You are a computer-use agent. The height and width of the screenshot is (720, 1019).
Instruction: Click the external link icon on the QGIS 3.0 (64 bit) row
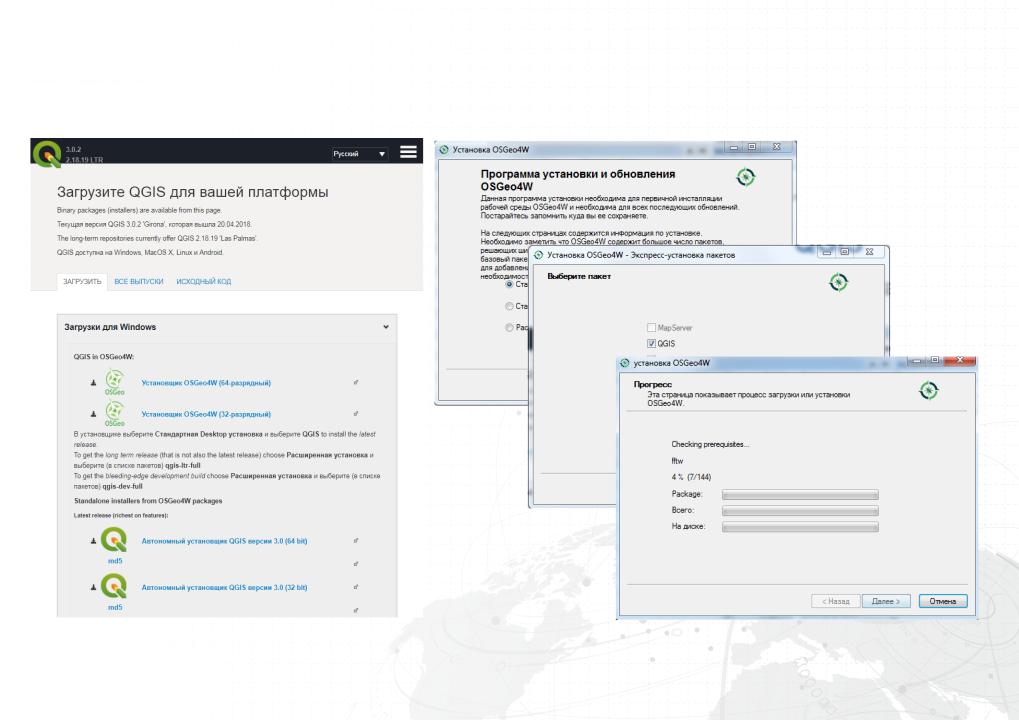(x=356, y=541)
